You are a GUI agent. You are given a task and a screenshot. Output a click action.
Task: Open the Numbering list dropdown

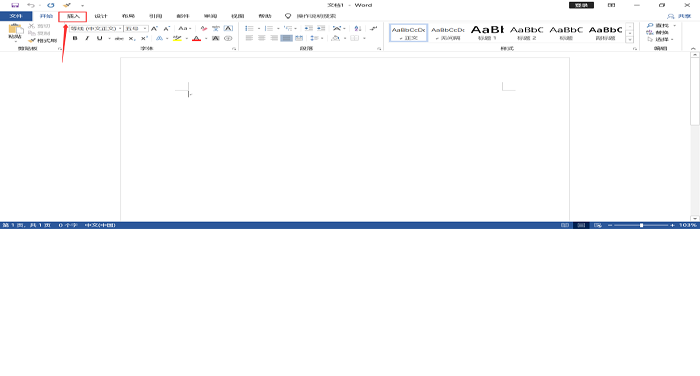[279, 29]
